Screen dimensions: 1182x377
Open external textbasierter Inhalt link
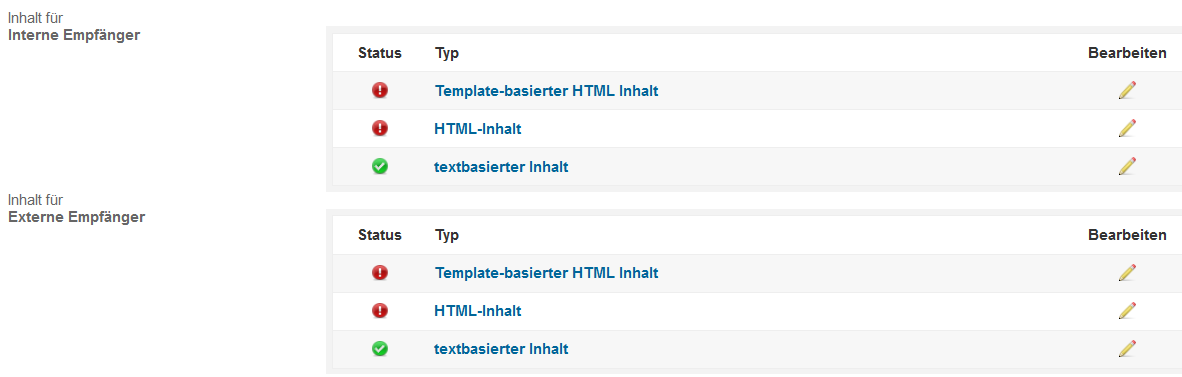pyautogui.click(x=501, y=348)
